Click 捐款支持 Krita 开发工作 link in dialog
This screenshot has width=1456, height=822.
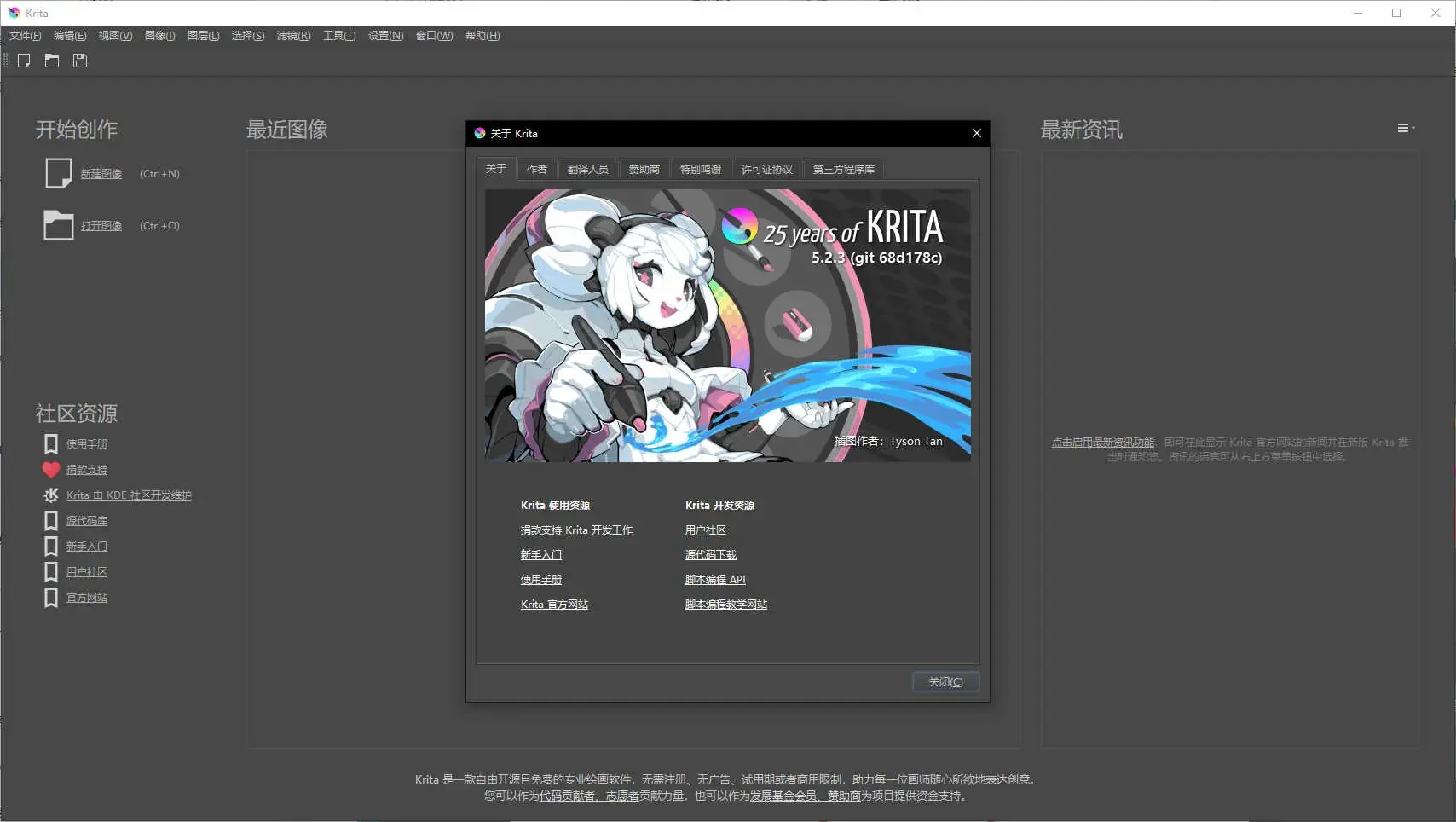click(576, 530)
